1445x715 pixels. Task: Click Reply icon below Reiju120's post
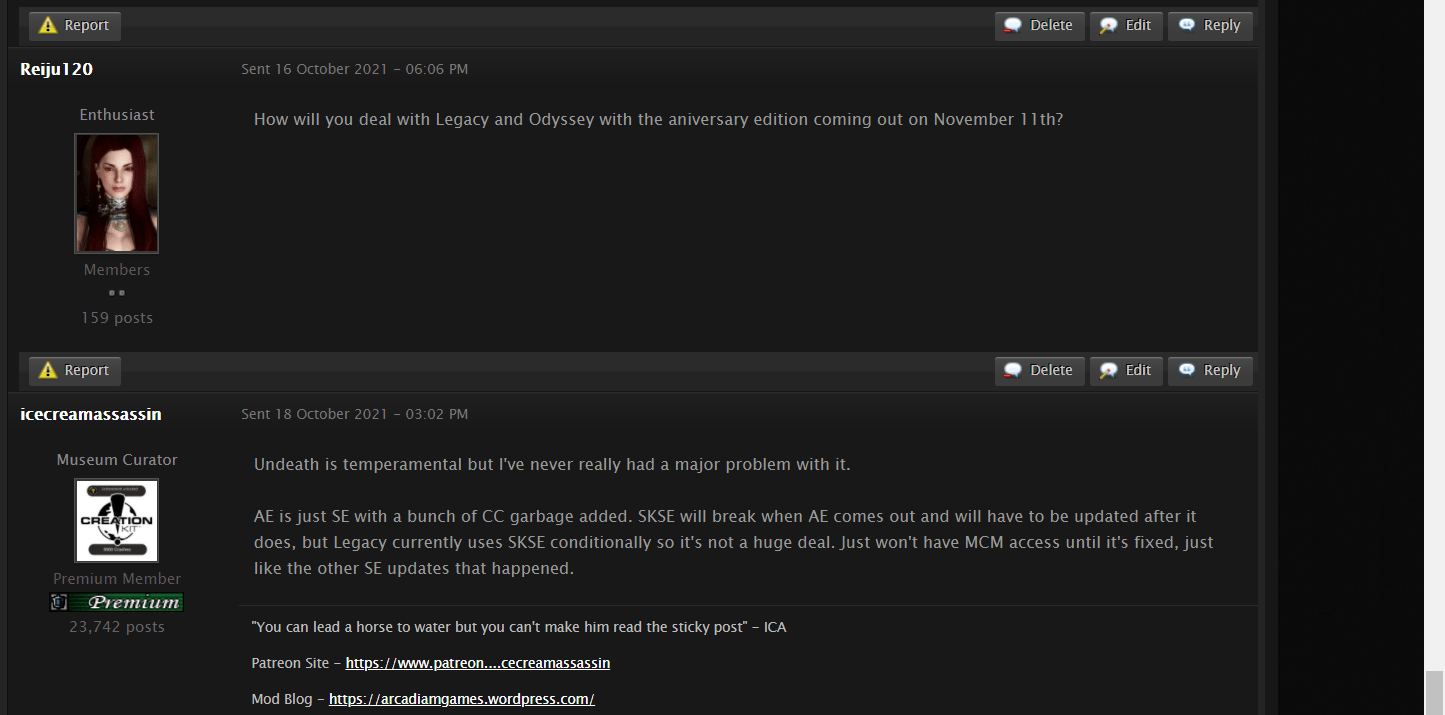click(x=1187, y=371)
